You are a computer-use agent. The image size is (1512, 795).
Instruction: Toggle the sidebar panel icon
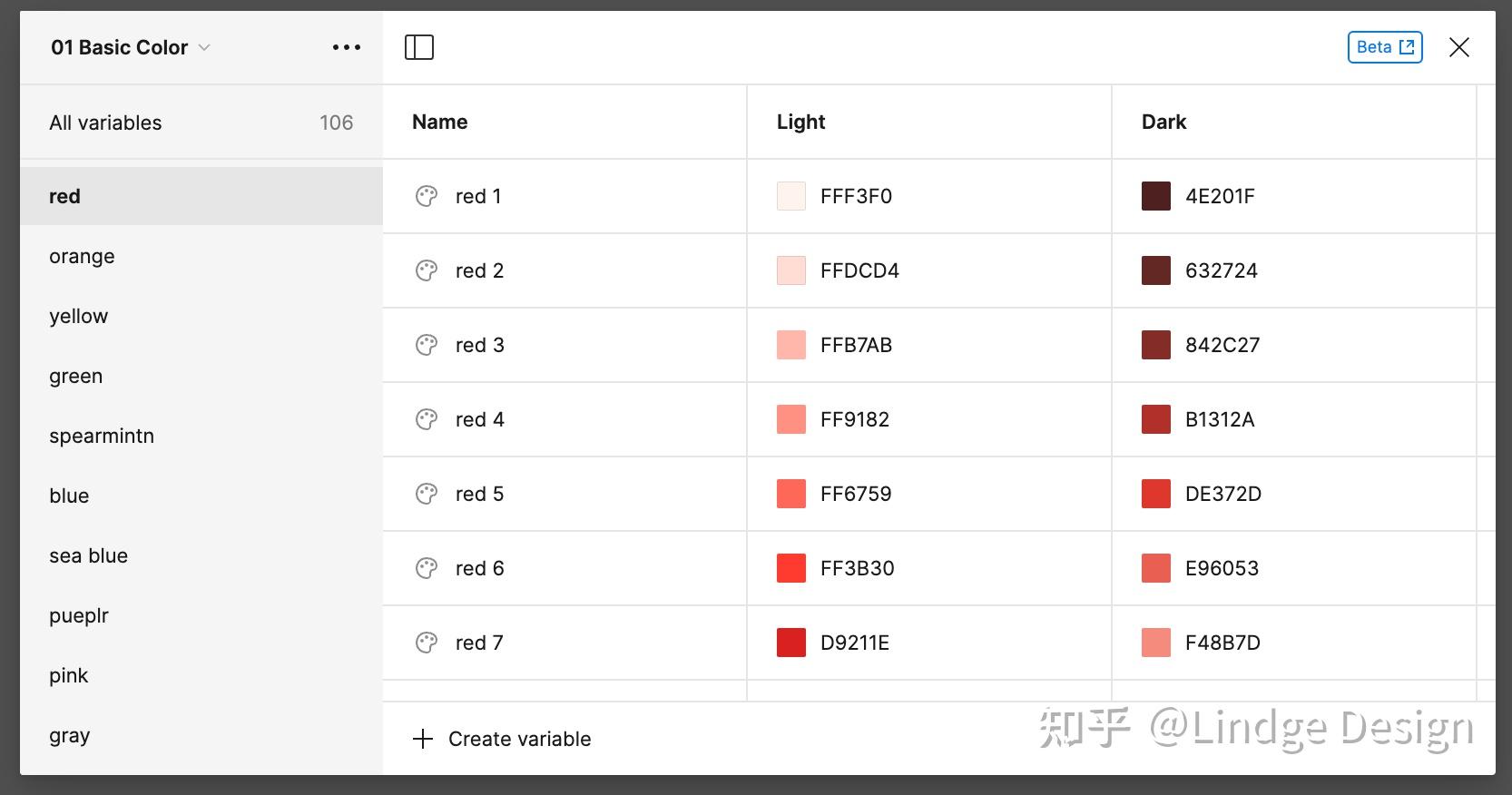pyautogui.click(x=419, y=47)
